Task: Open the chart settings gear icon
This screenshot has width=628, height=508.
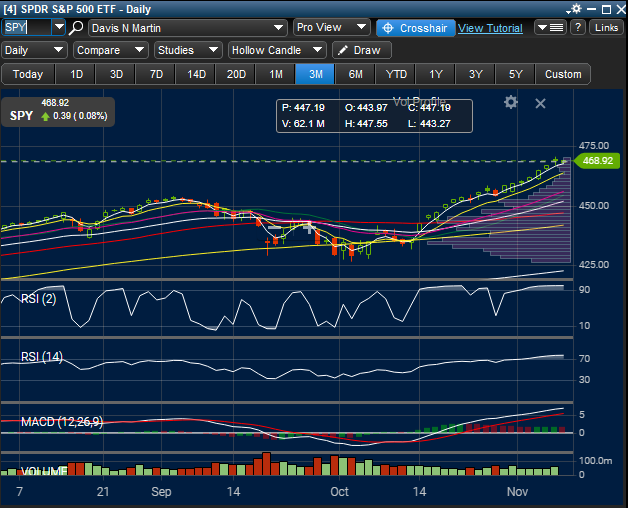Action: point(511,103)
